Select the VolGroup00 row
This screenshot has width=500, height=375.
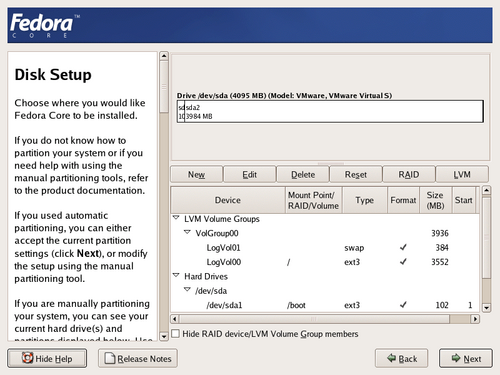325,233
